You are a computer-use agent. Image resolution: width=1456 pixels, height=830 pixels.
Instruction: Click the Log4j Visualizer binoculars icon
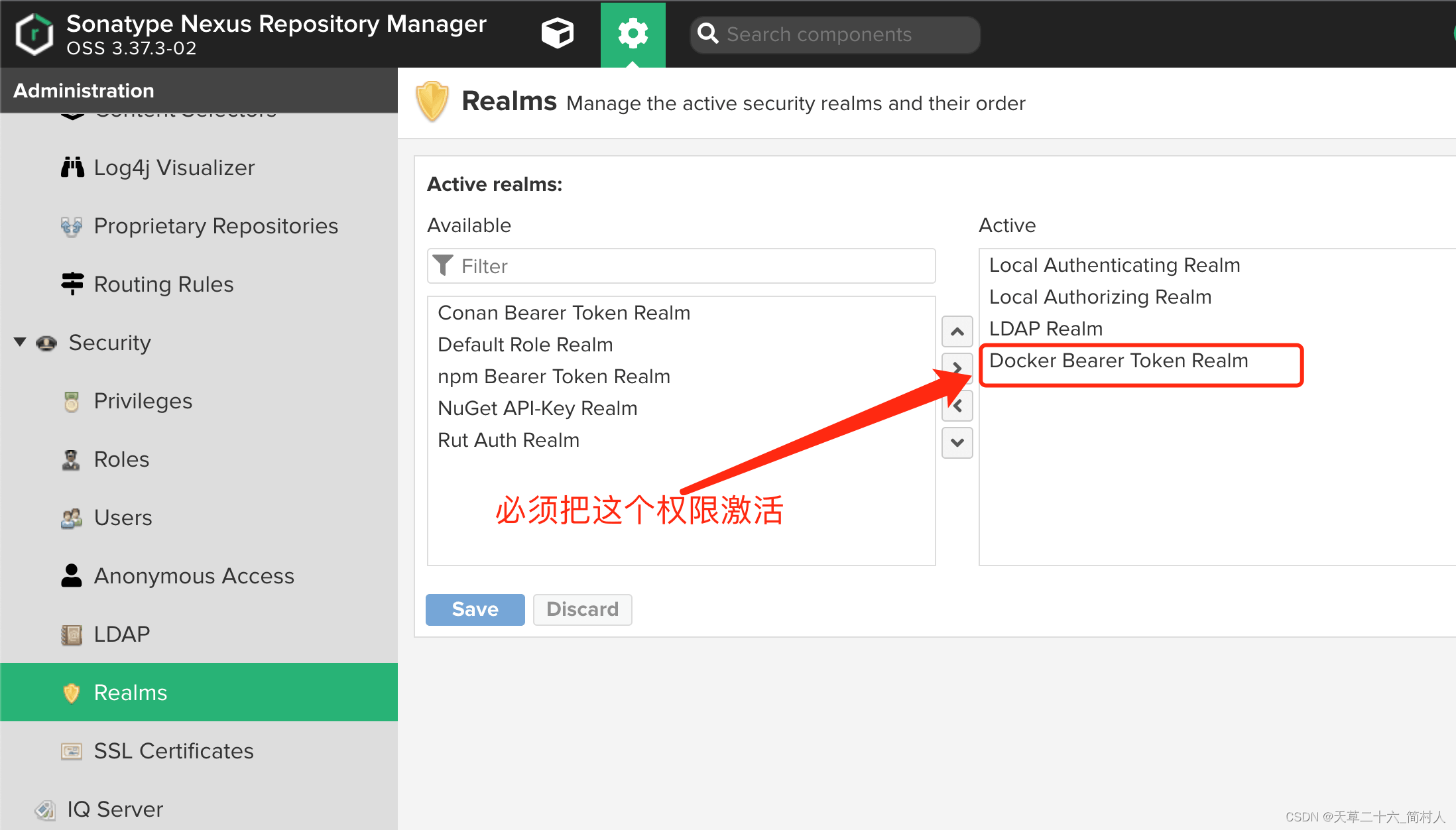[72, 168]
